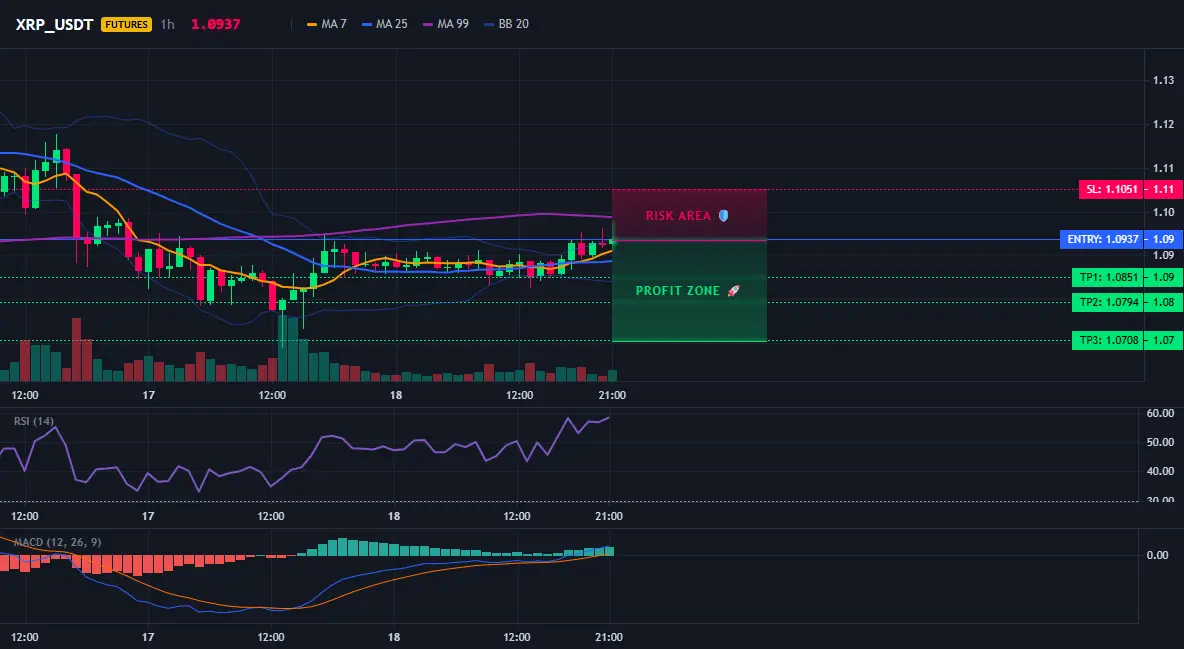Click the 60.00 RSI axis value
This screenshot has height=649, width=1184.
point(1161,413)
